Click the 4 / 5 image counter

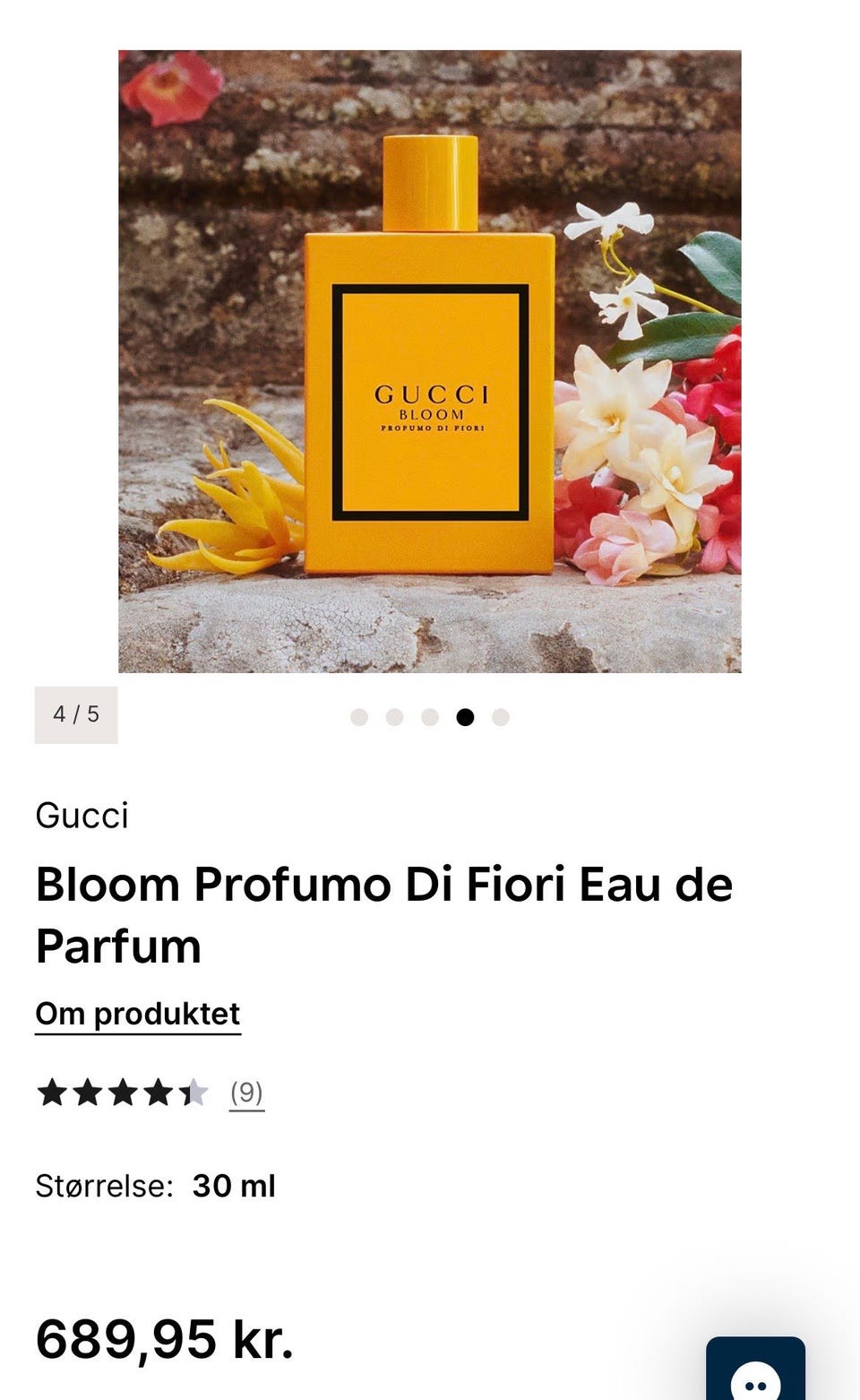click(76, 714)
